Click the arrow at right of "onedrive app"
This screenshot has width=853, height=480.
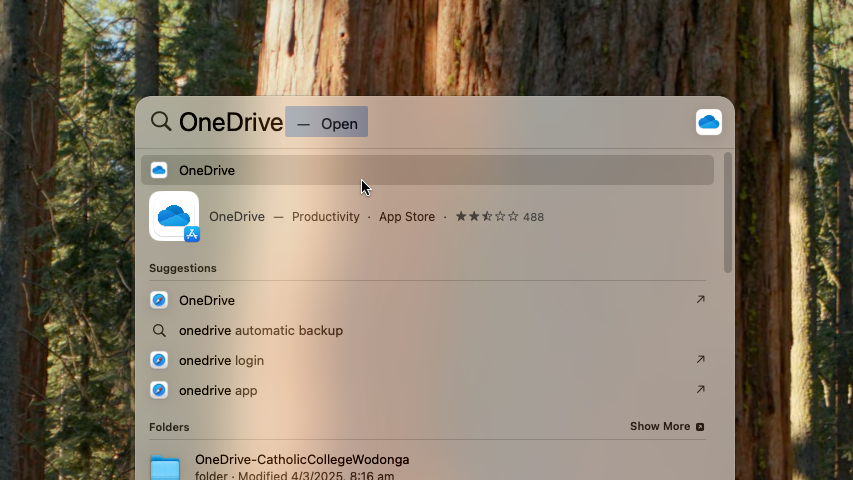(x=700, y=390)
